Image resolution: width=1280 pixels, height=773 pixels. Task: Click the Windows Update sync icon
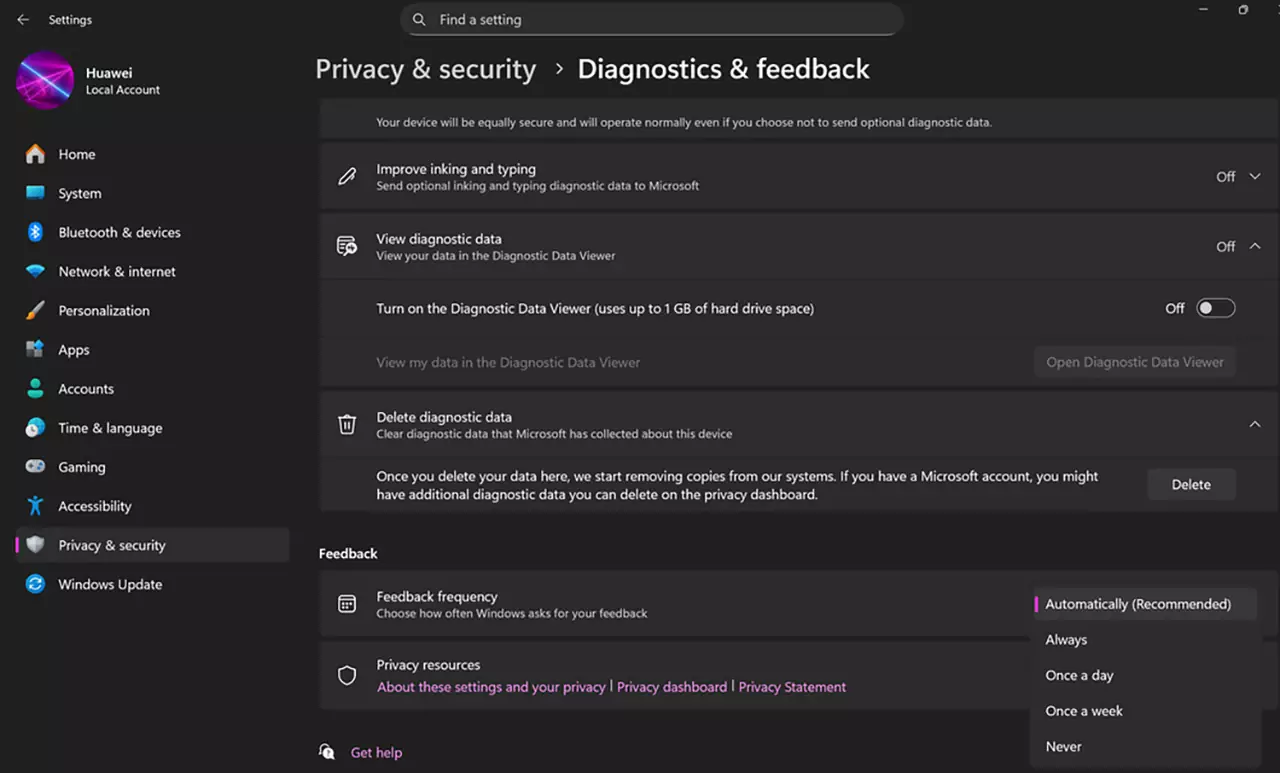pyautogui.click(x=35, y=584)
